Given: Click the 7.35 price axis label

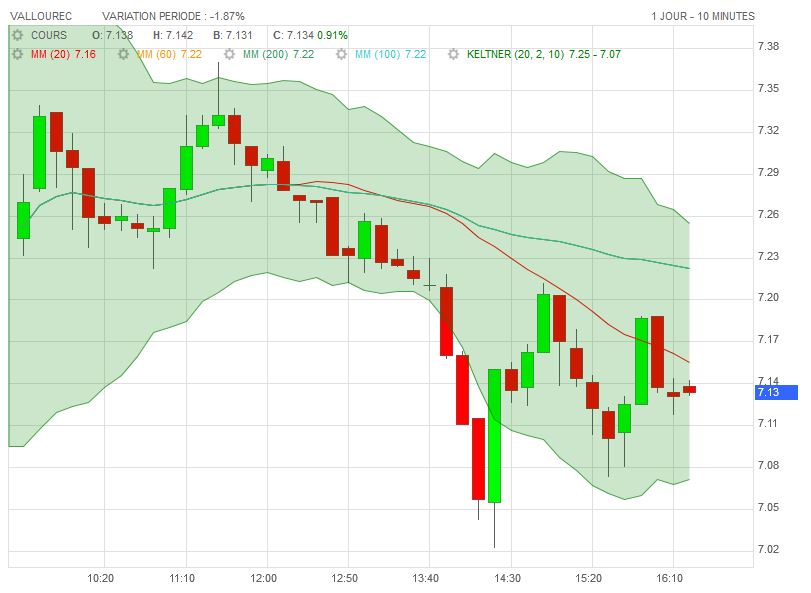Looking at the screenshot, I should (x=768, y=88).
